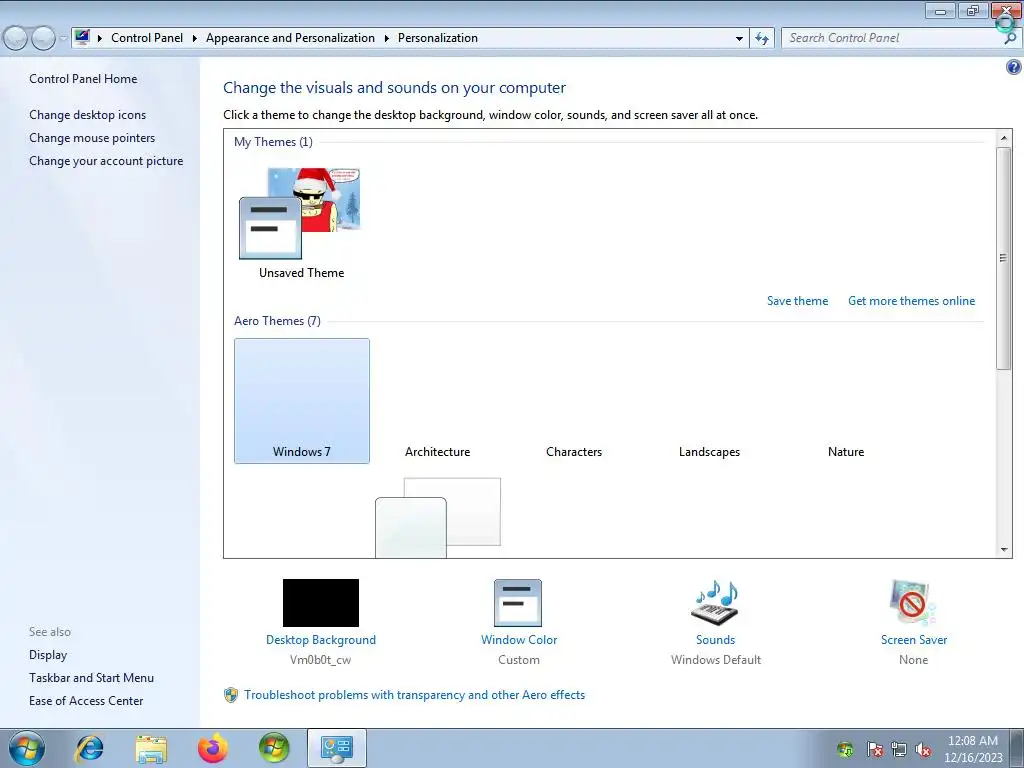Open the Sounds keyboard icon
1024x768 pixels.
pyautogui.click(x=715, y=603)
